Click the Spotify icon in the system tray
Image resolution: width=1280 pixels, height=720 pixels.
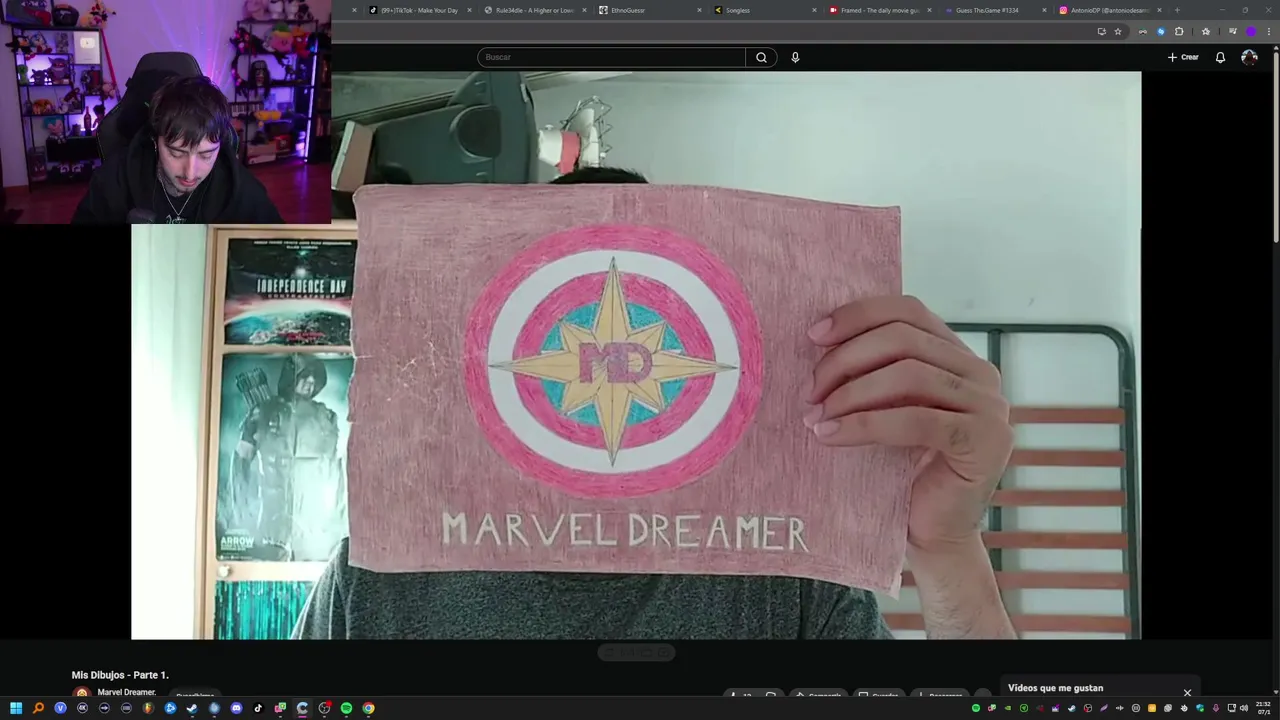pos(976,708)
